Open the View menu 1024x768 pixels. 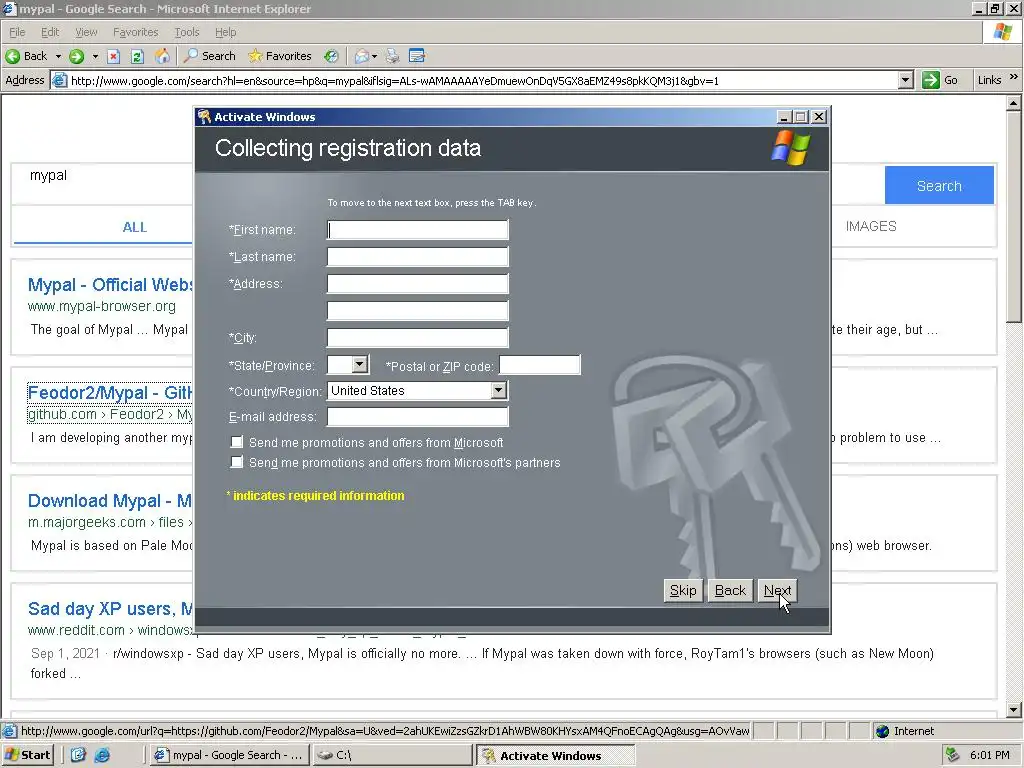pos(86,32)
